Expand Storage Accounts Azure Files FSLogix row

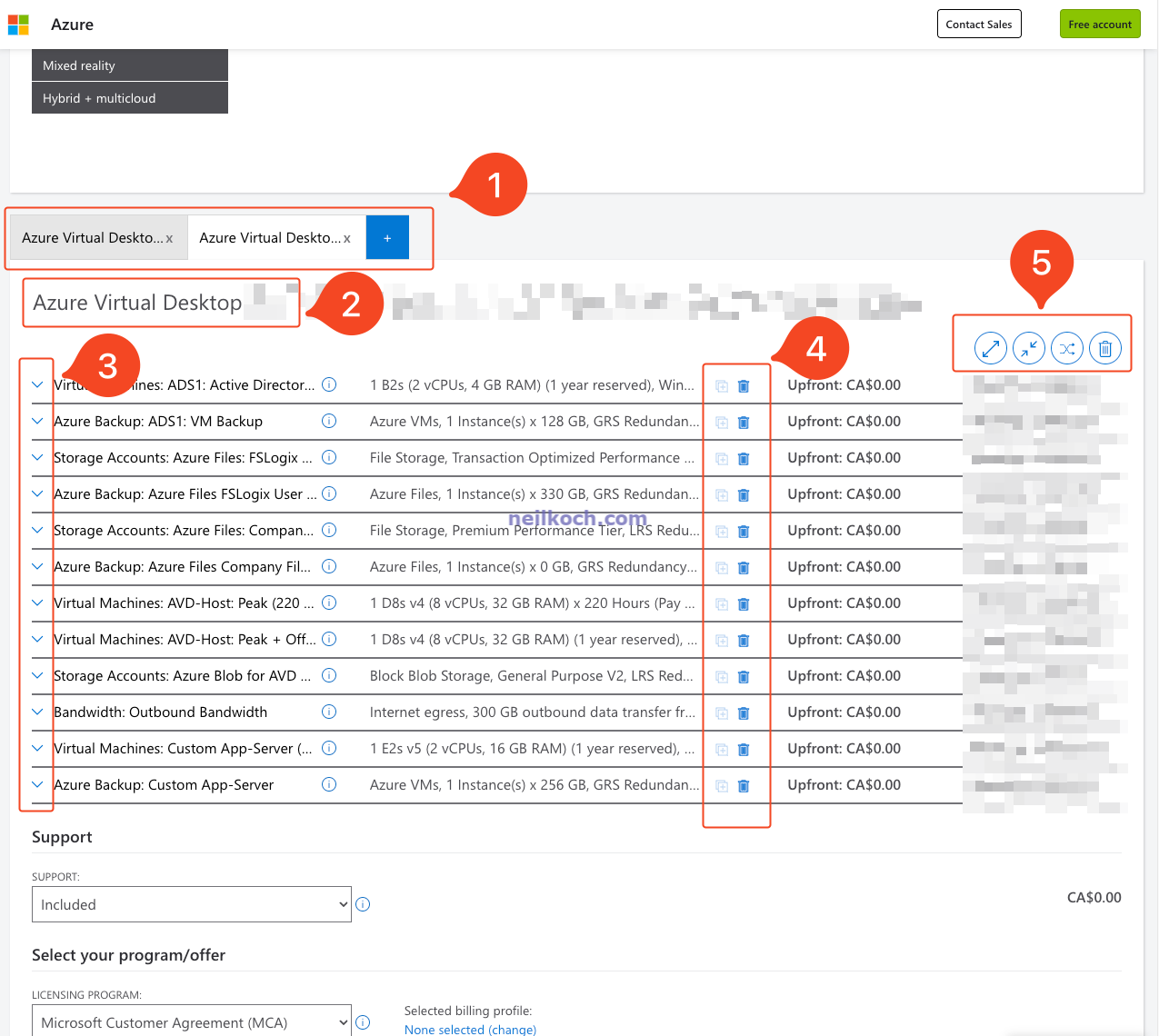point(37,457)
